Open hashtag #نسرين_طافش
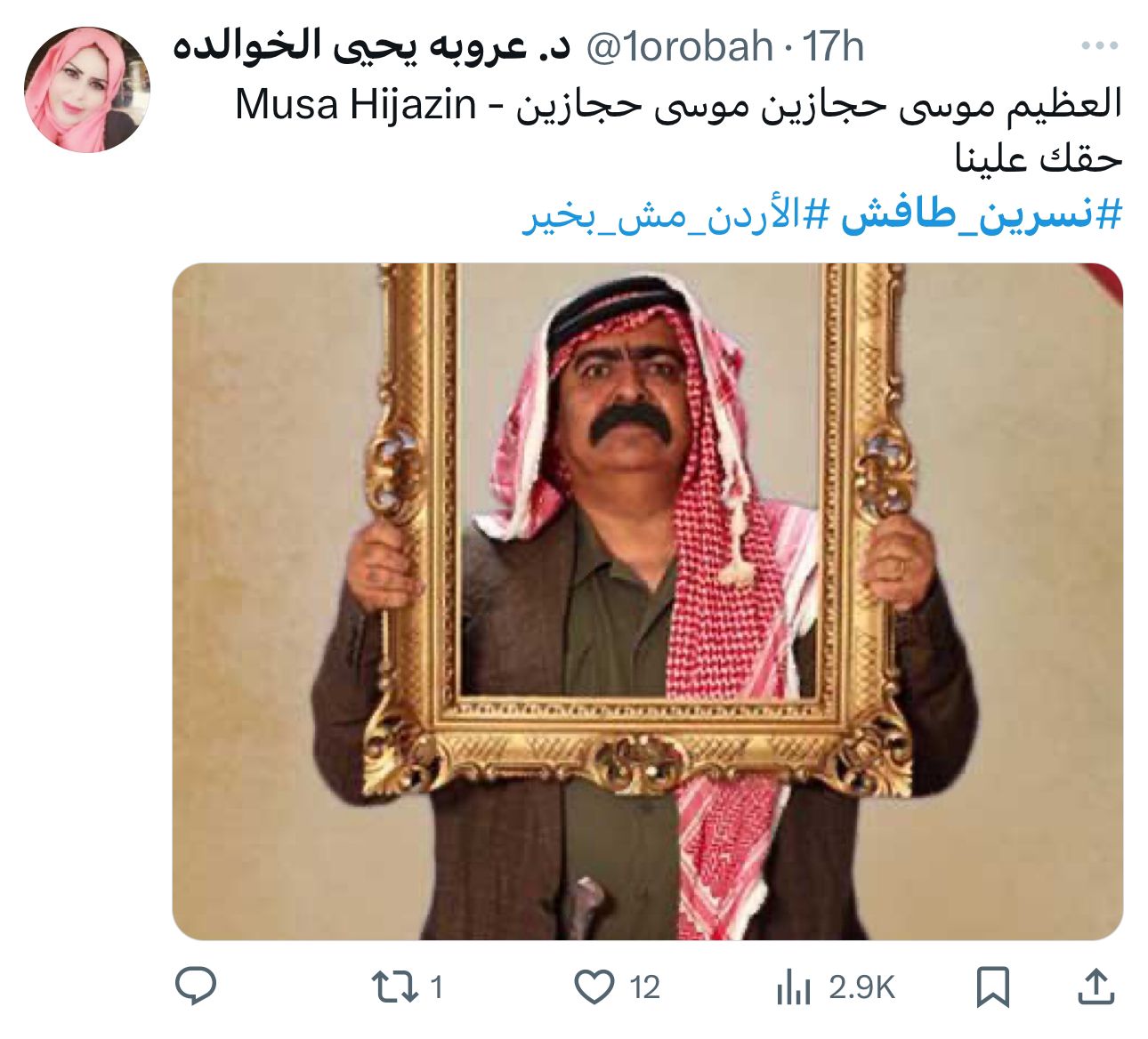This screenshot has width=1148, height=1039. pyautogui.click(x=982, y=215)
